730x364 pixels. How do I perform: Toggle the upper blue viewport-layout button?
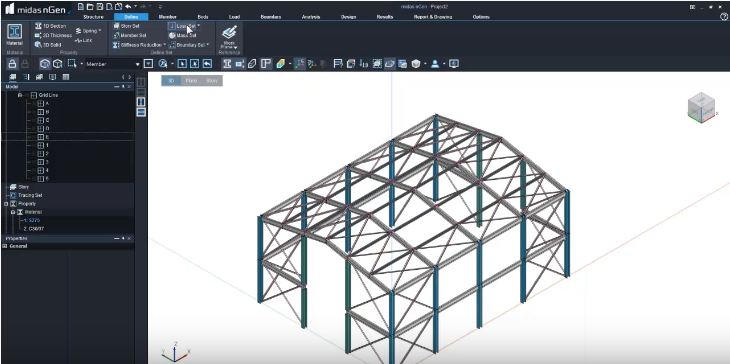click(x=141, y=101)
